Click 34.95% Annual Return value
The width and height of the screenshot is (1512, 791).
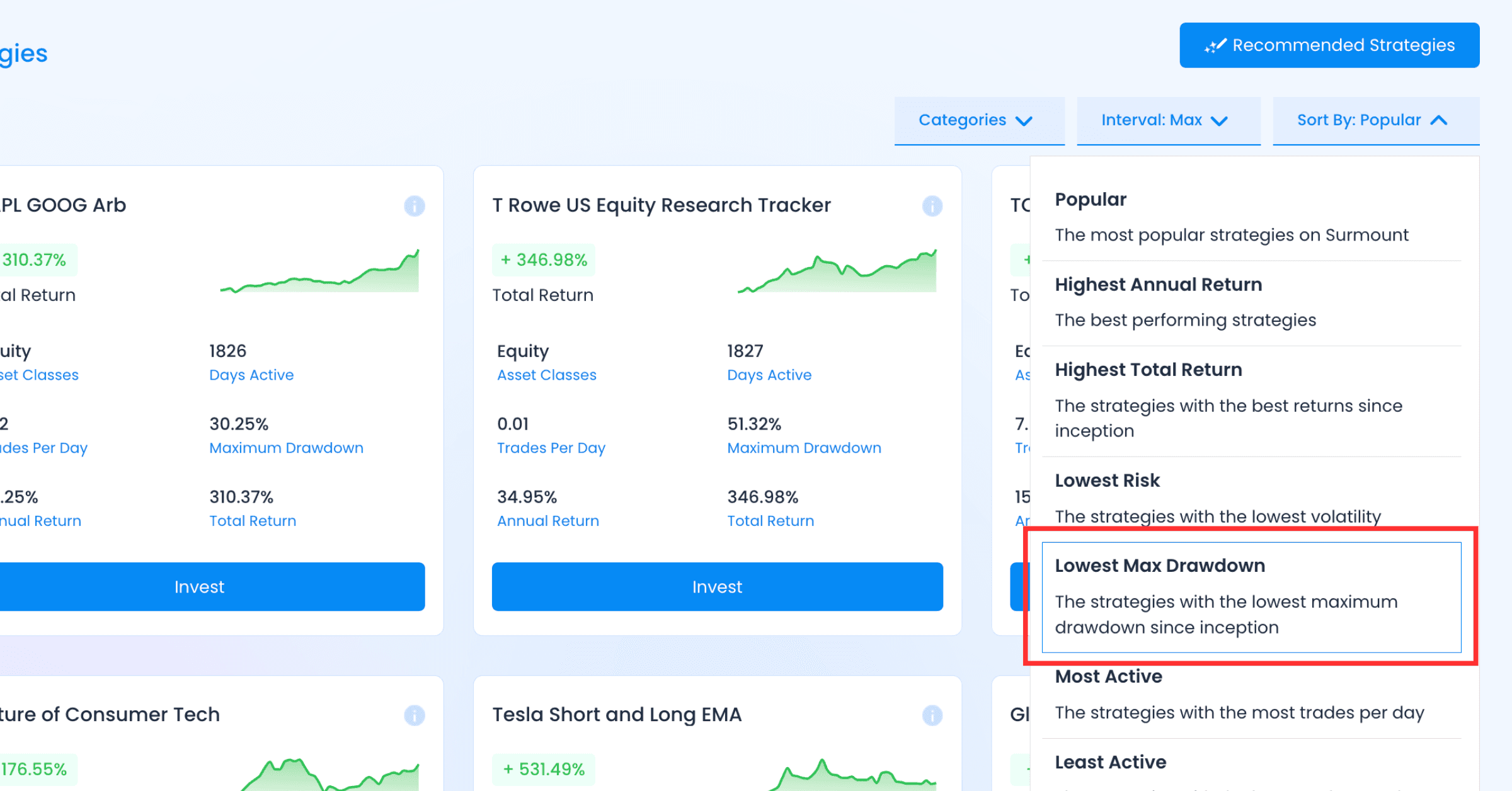point(527,498)
